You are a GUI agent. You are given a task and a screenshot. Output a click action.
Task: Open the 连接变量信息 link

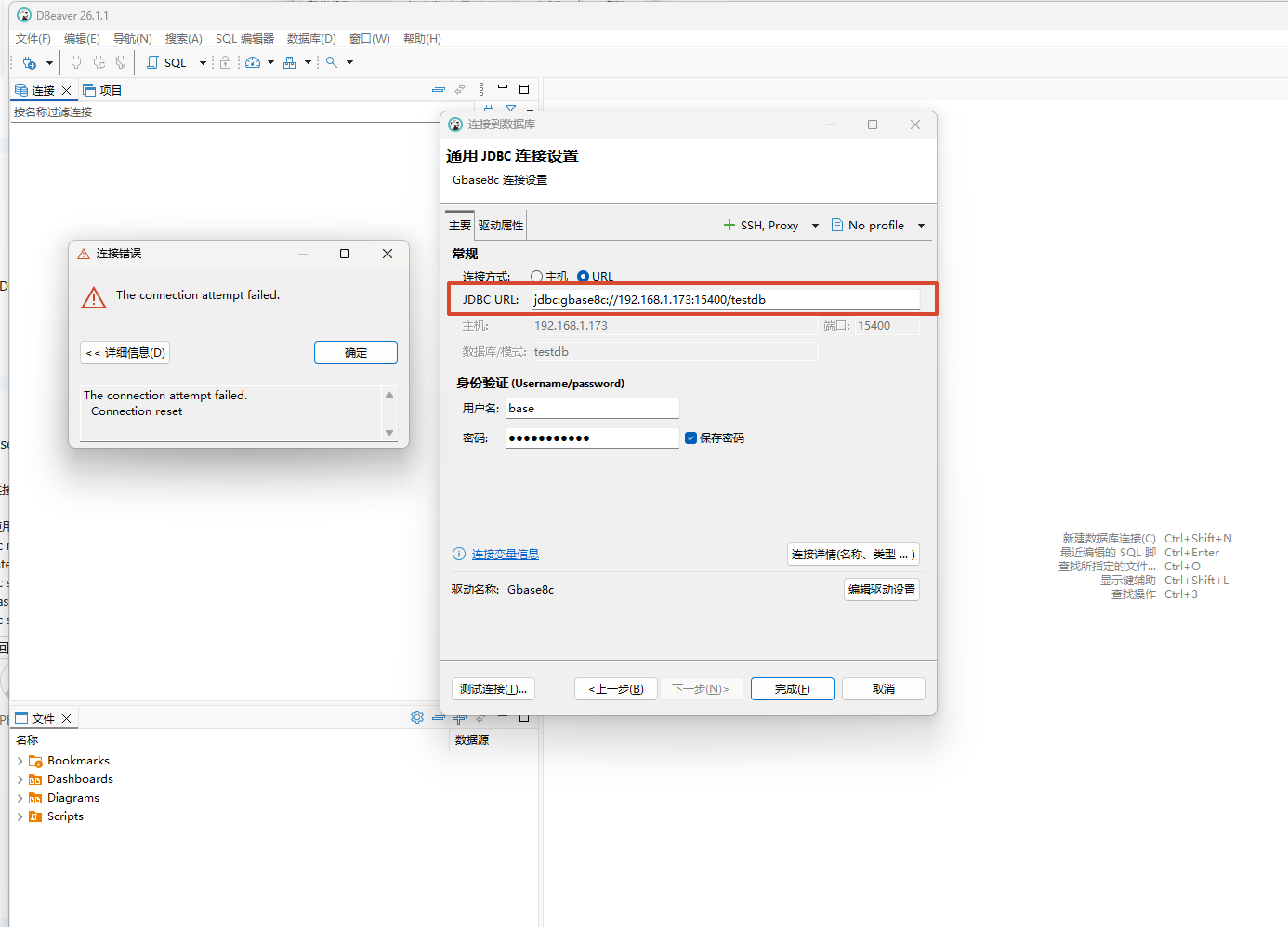click(506, 555)
